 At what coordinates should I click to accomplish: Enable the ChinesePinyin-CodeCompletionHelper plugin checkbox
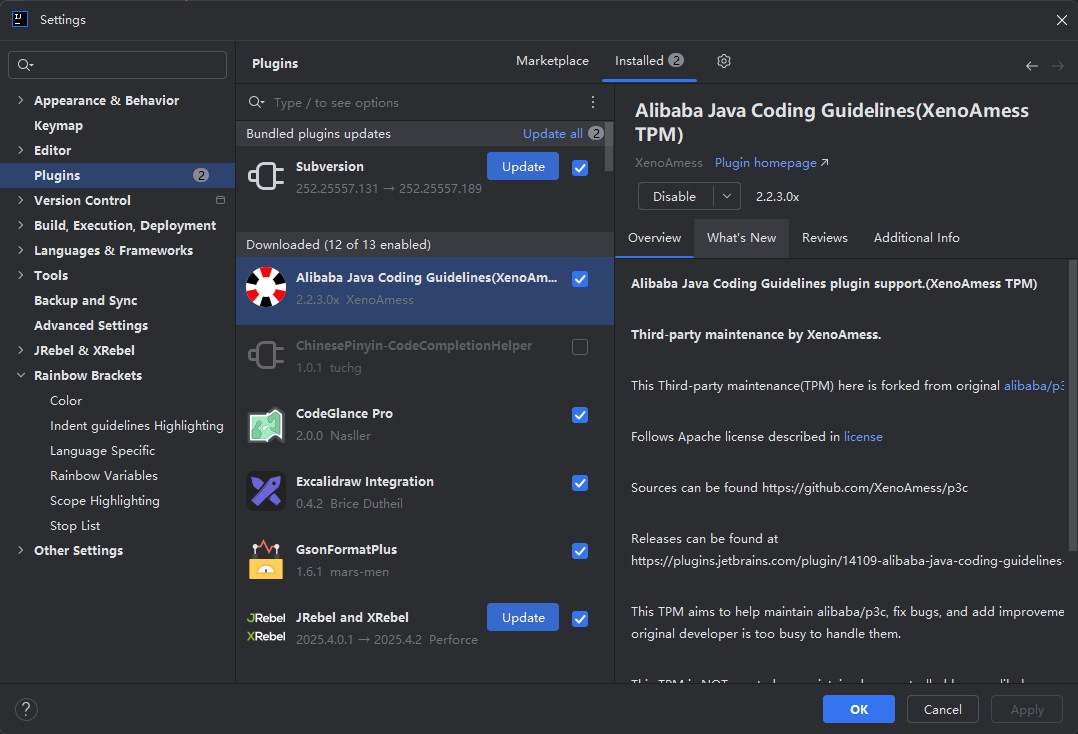[x=580, y=347]
